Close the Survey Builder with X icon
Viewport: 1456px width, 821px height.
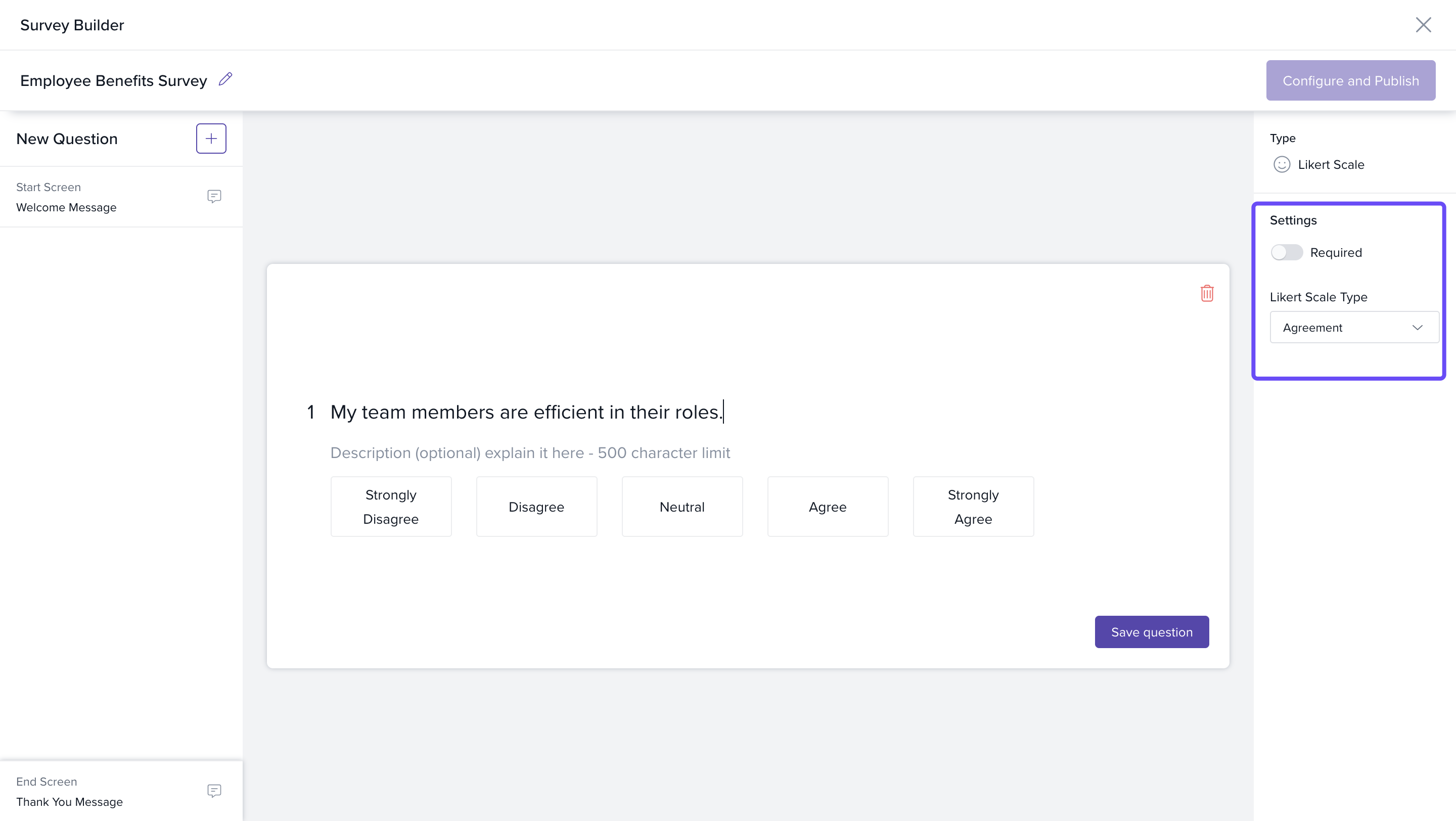point(1423,25)
